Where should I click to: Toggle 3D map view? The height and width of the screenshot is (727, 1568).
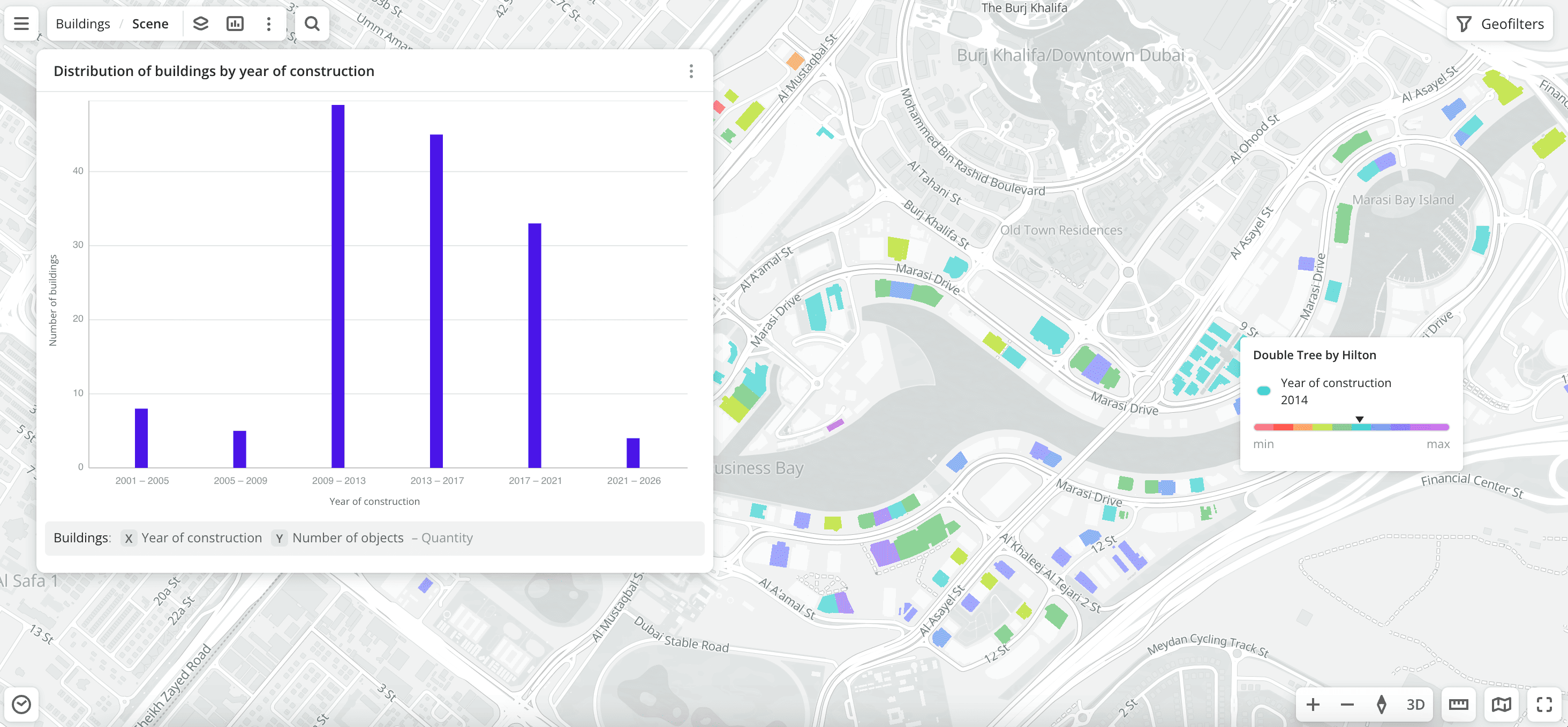1415,705
